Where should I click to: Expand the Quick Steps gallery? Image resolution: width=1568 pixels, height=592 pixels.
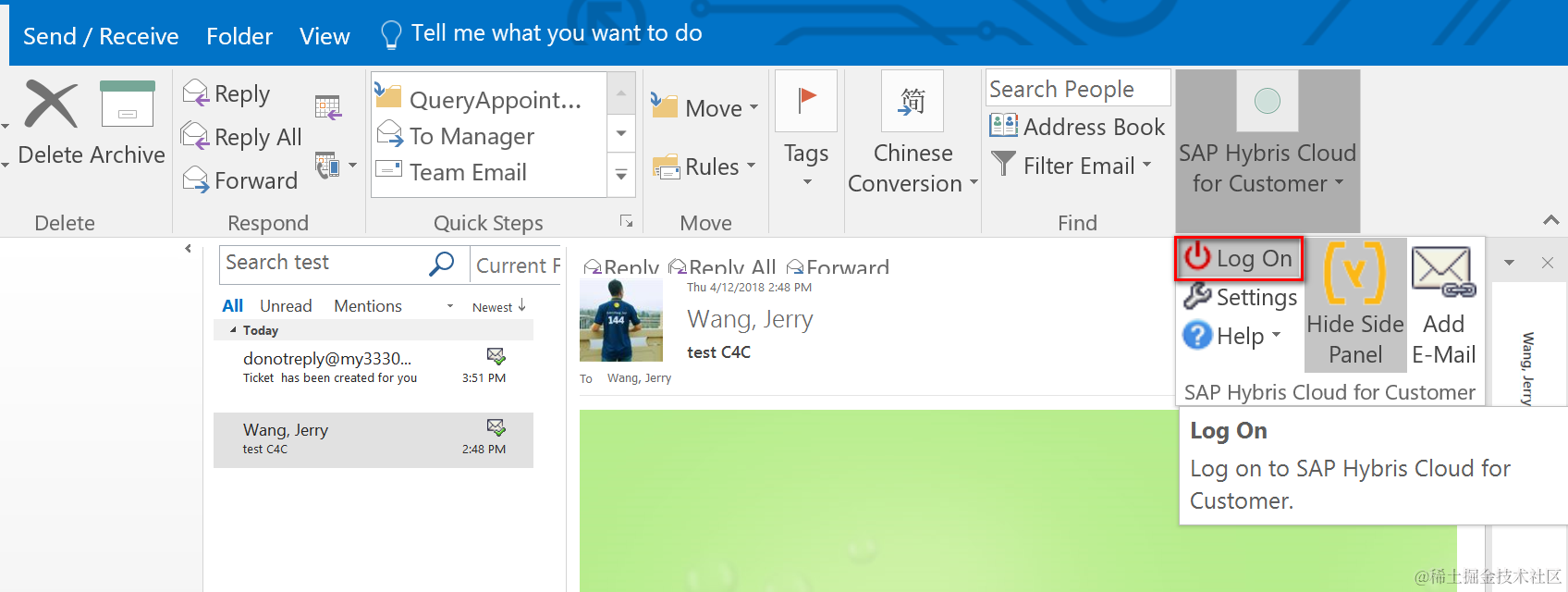621,175
